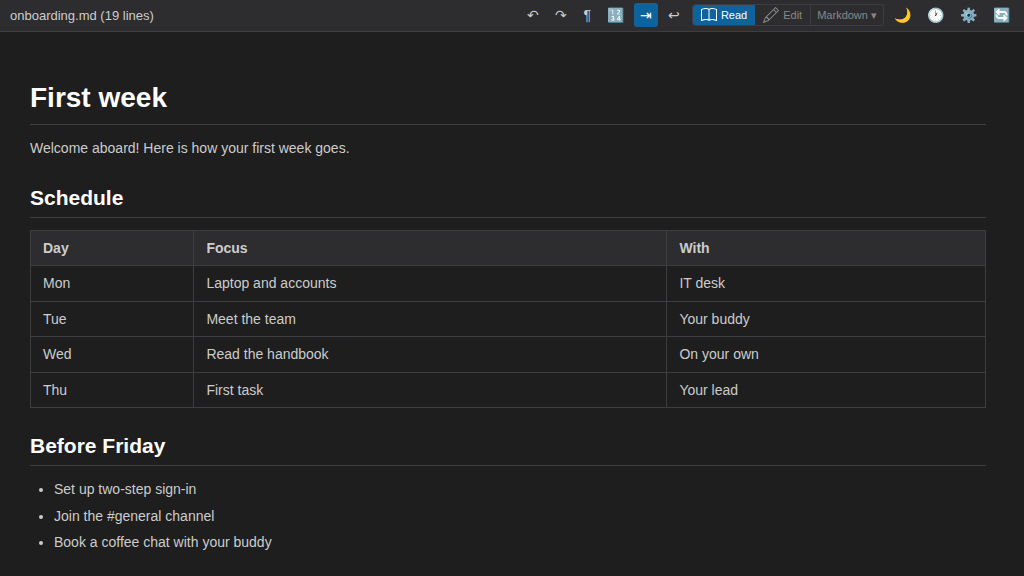Viewport: 1024px width, 576px height.
Task: Click the "Meet the team" cell
Action: point(430,319)
